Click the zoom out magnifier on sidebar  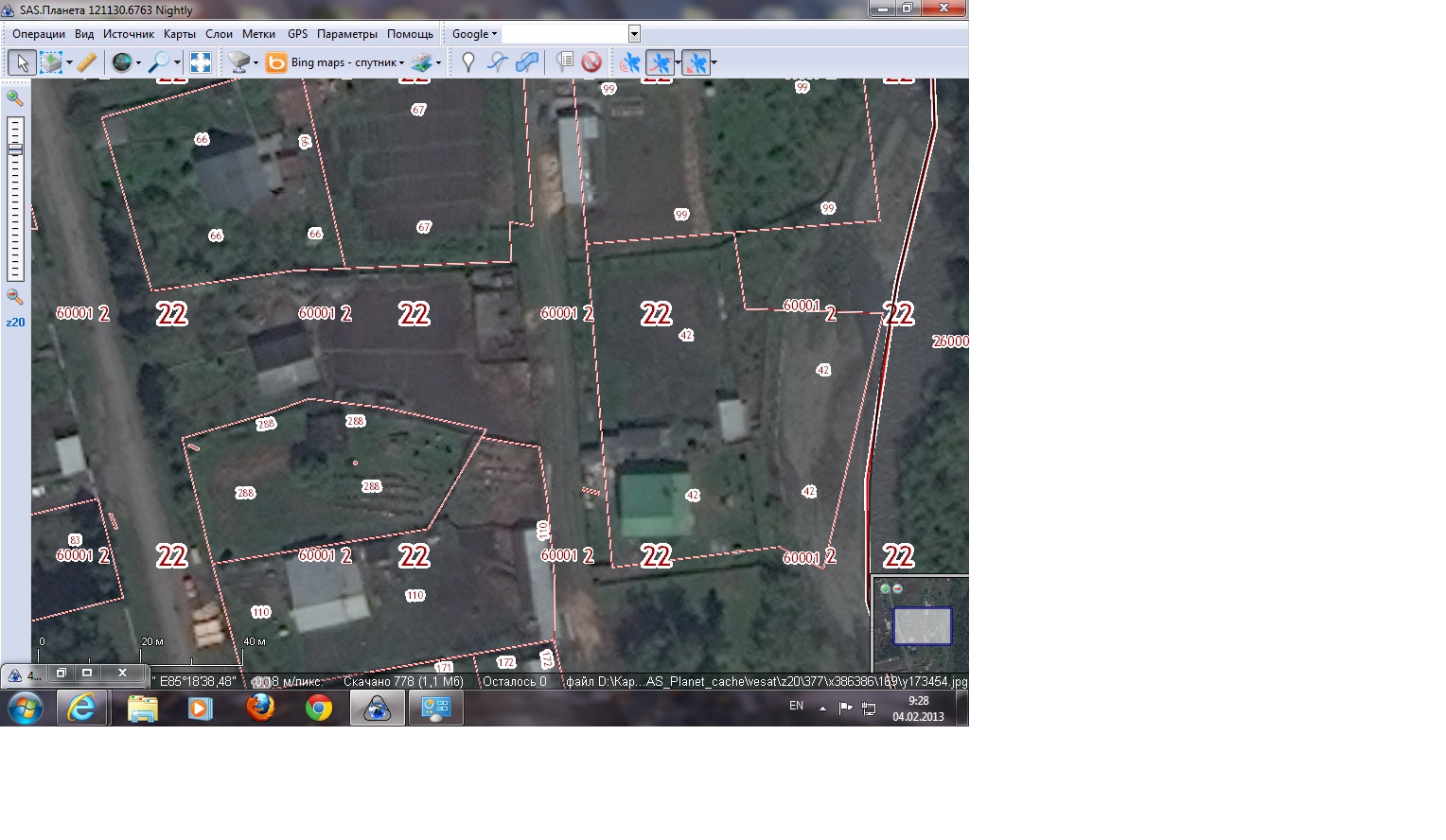14,296
